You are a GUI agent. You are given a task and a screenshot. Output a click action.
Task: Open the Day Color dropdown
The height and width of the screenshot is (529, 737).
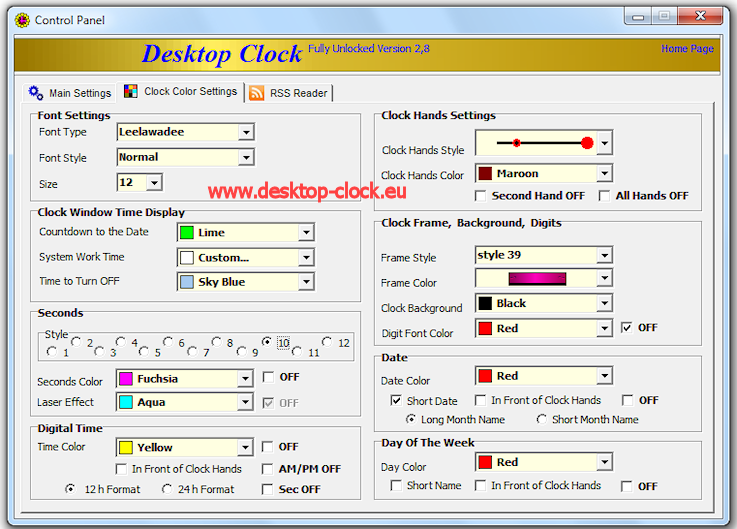coord(604,462)
